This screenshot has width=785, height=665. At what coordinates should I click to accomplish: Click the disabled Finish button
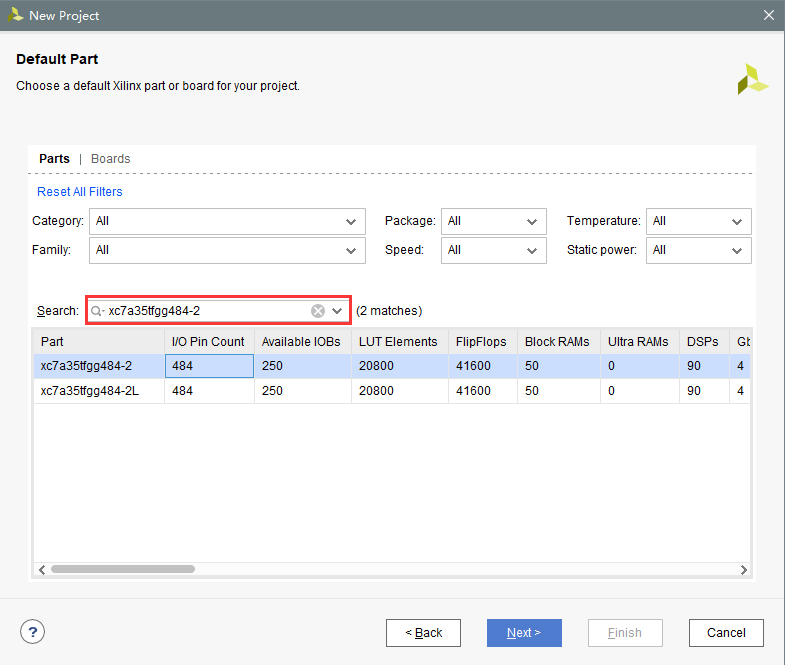(x=625, y=633)
